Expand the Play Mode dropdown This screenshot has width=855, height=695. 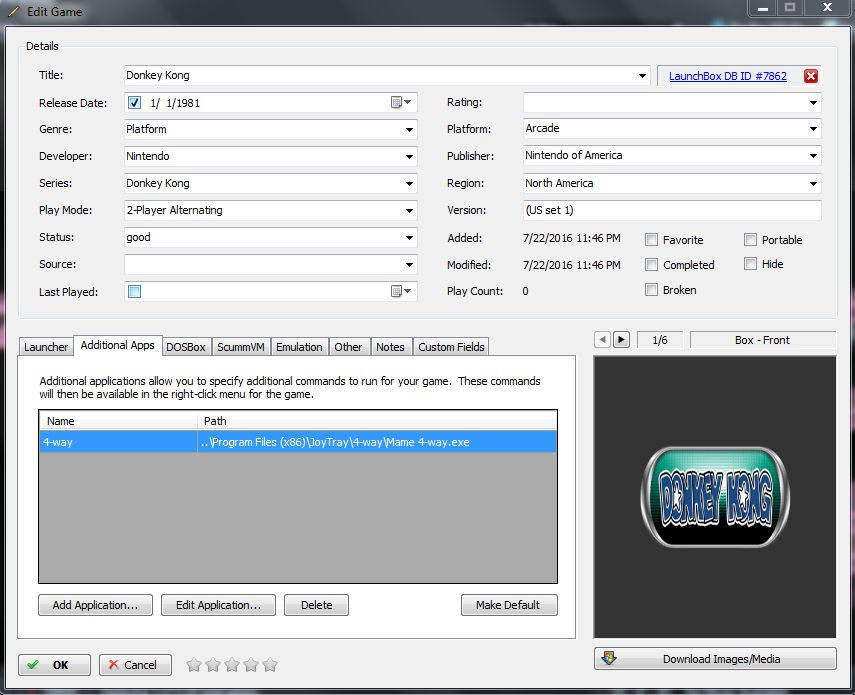pos(409,210)
